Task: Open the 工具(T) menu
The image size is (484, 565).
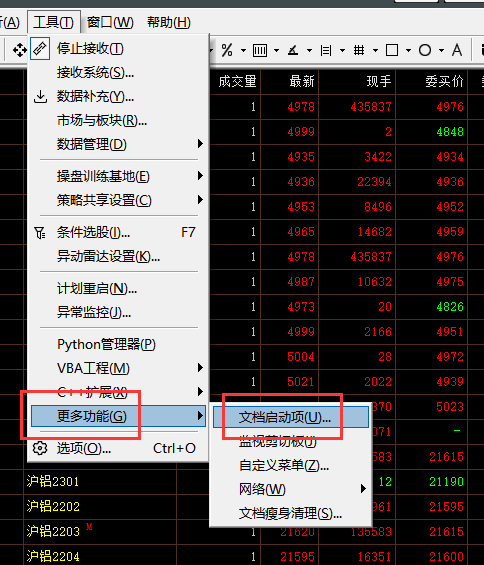Action: tap(54, 23)
